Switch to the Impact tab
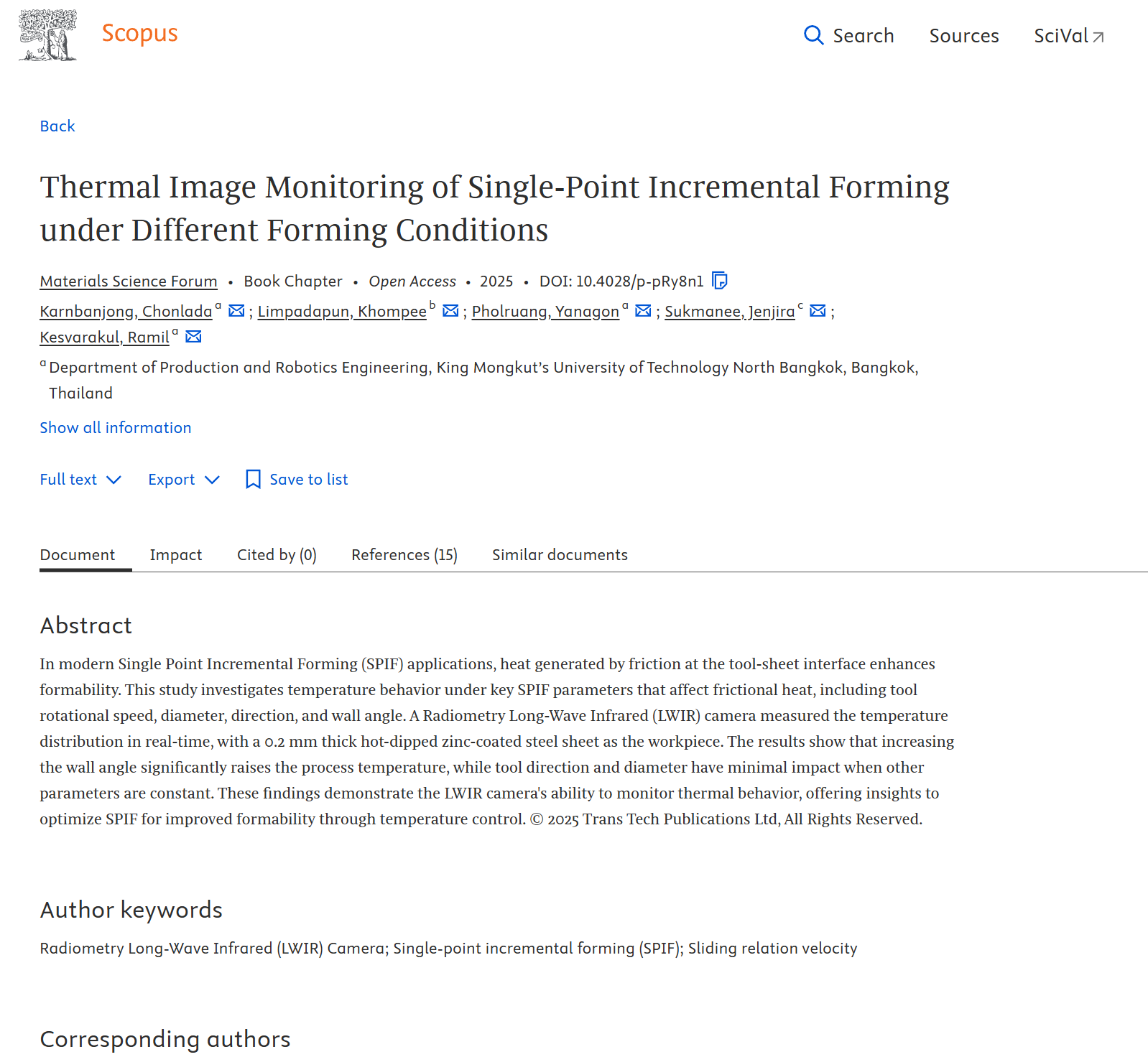This screenshot has height=1057, width=1148. 176,555
